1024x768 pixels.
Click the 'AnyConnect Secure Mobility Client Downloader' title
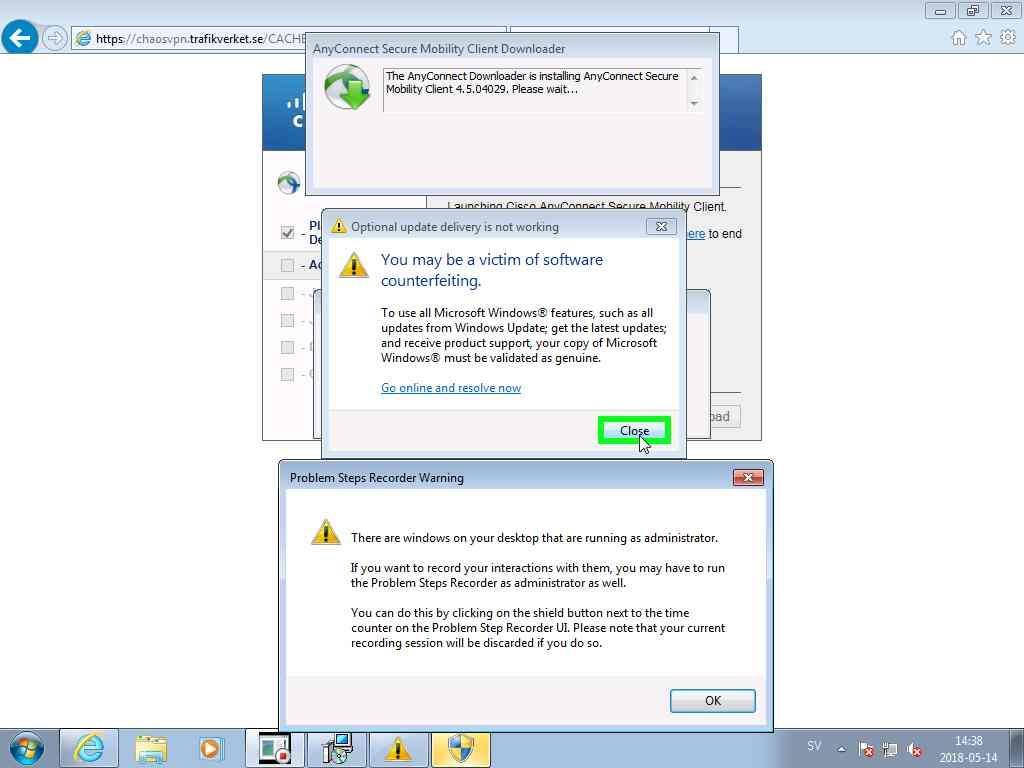coord(439,49)
